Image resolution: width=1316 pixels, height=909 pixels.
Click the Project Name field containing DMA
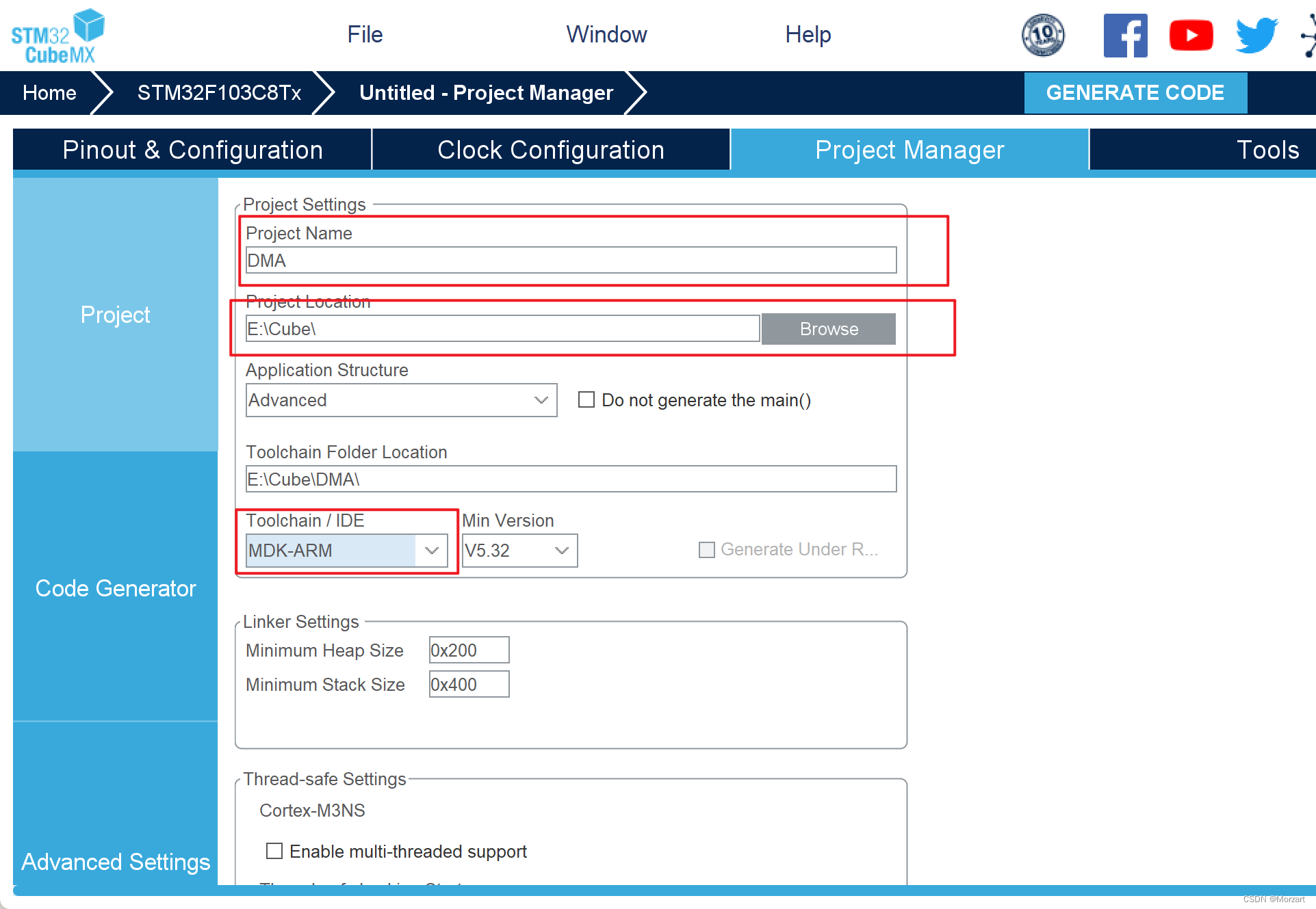(571, 261)
